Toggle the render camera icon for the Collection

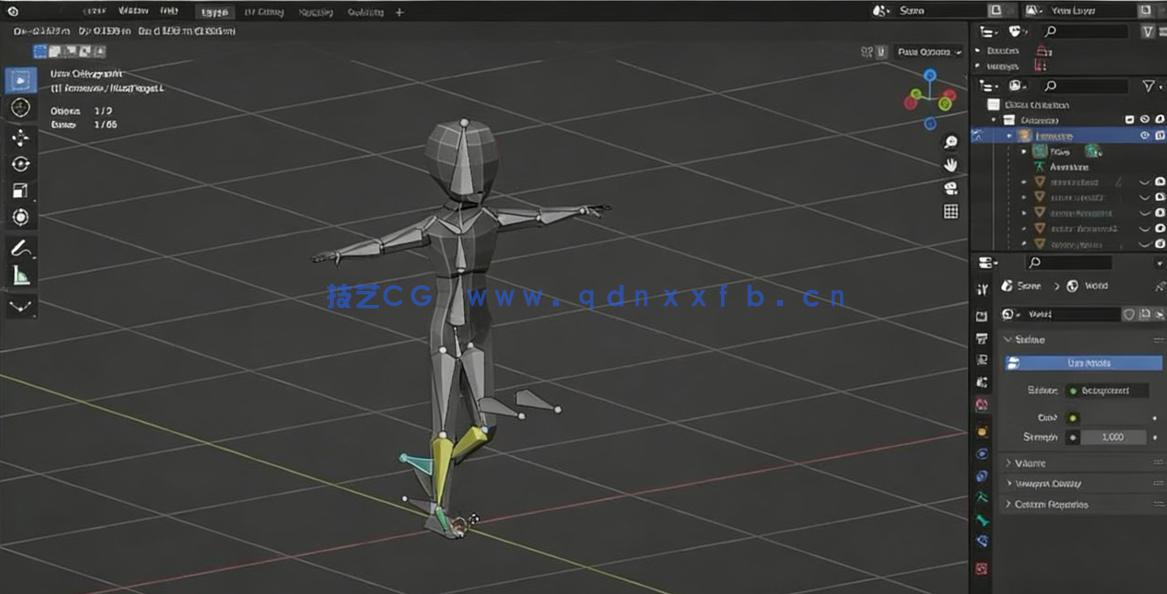pyautogui.click(x=1160, y=119)
